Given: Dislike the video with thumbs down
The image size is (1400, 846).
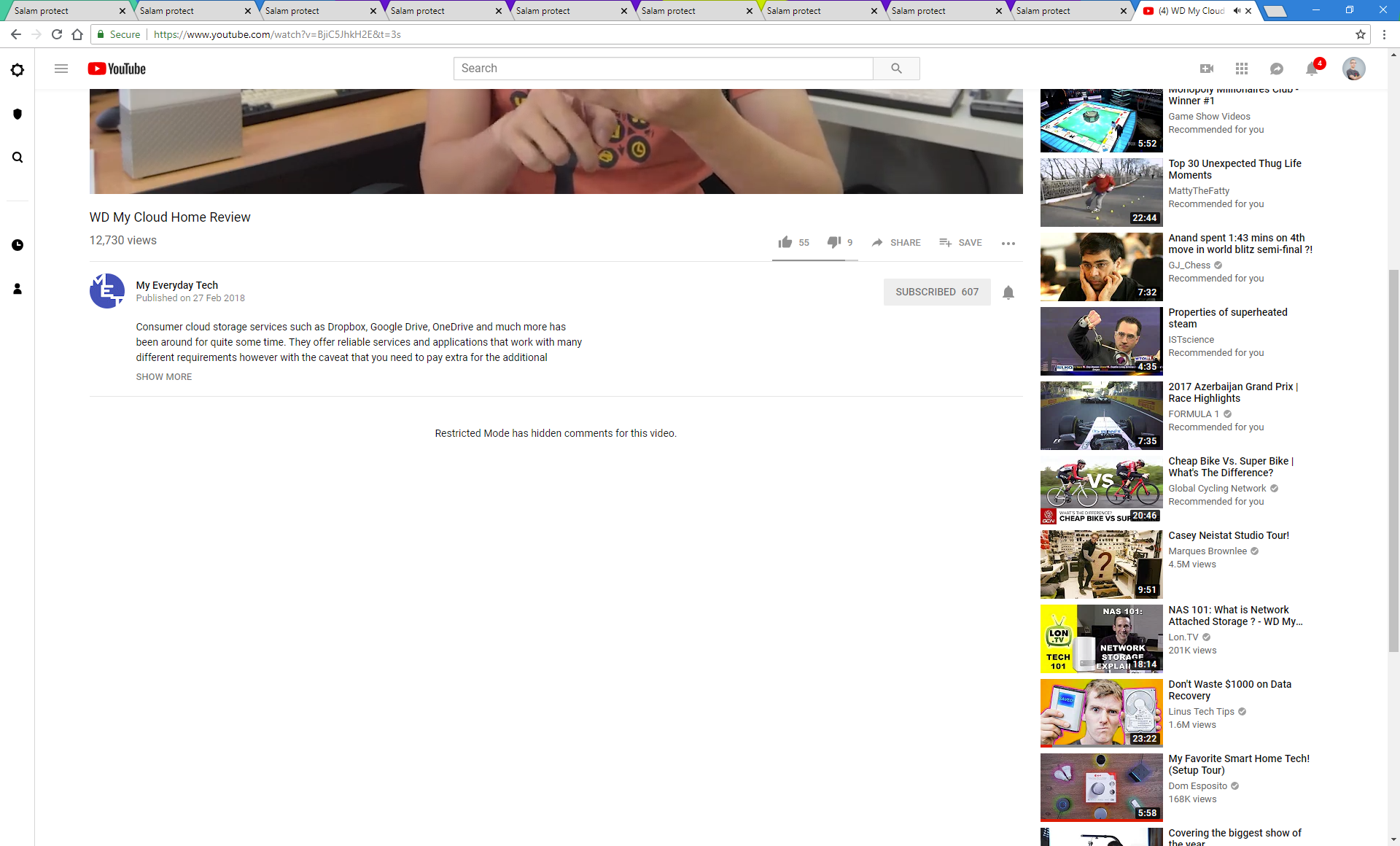Looking at the screenshot, I should pyautogui.click(x=834, y=242).
